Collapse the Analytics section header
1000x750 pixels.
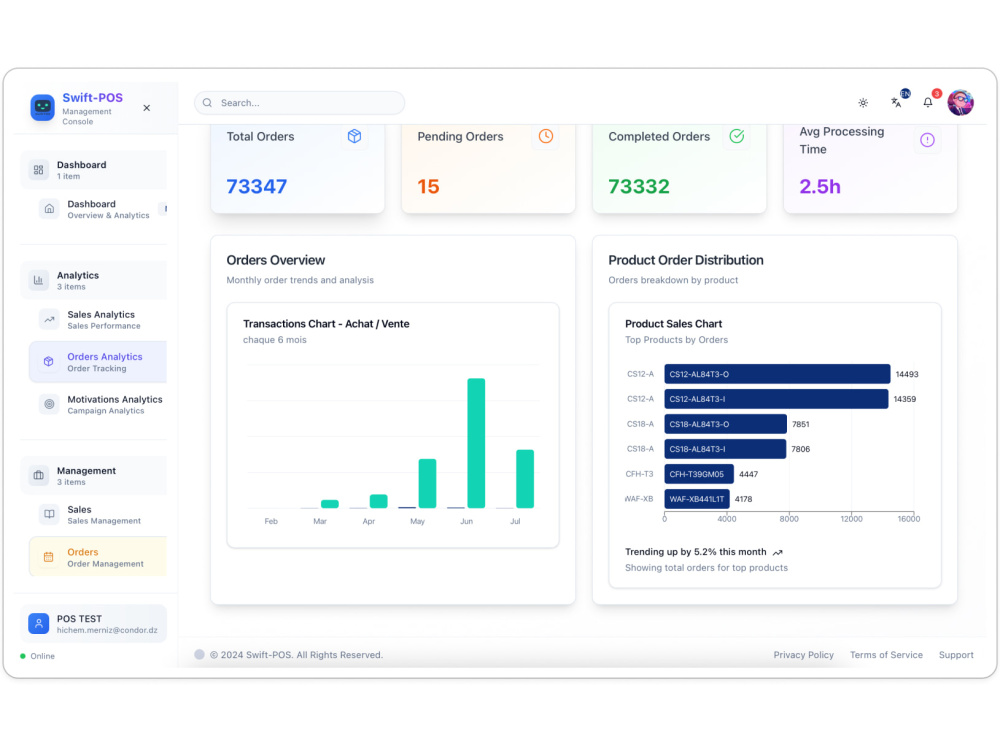click(x=94, y=280)
